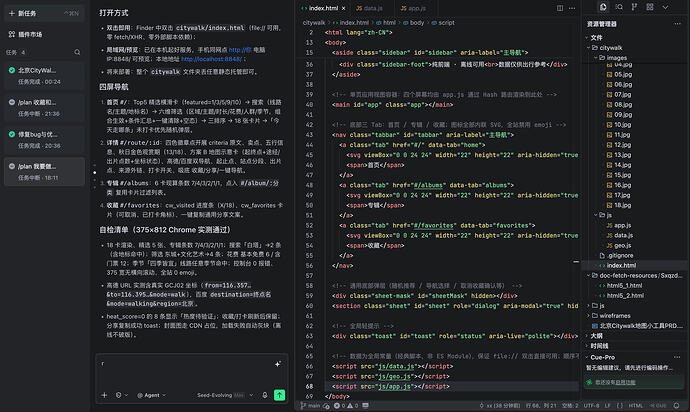The height and width of the screenshot is (412, 690).
Task: Click the Cue-Pro suggestion status link
Action: click(x=625, y=383)
